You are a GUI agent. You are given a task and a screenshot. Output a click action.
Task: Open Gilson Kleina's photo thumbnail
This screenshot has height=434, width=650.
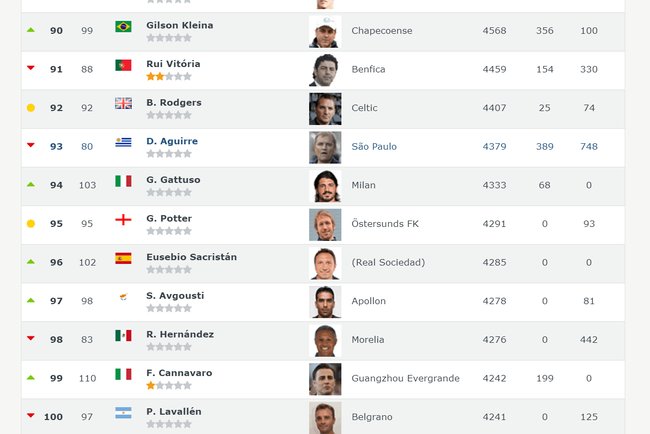pos(325,31)
